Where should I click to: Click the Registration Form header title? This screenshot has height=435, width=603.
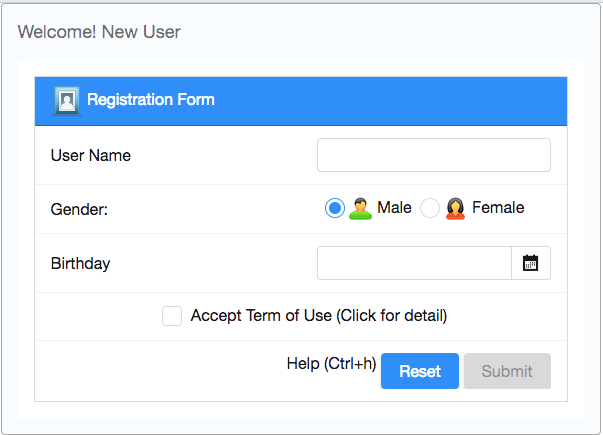point(151,100)
